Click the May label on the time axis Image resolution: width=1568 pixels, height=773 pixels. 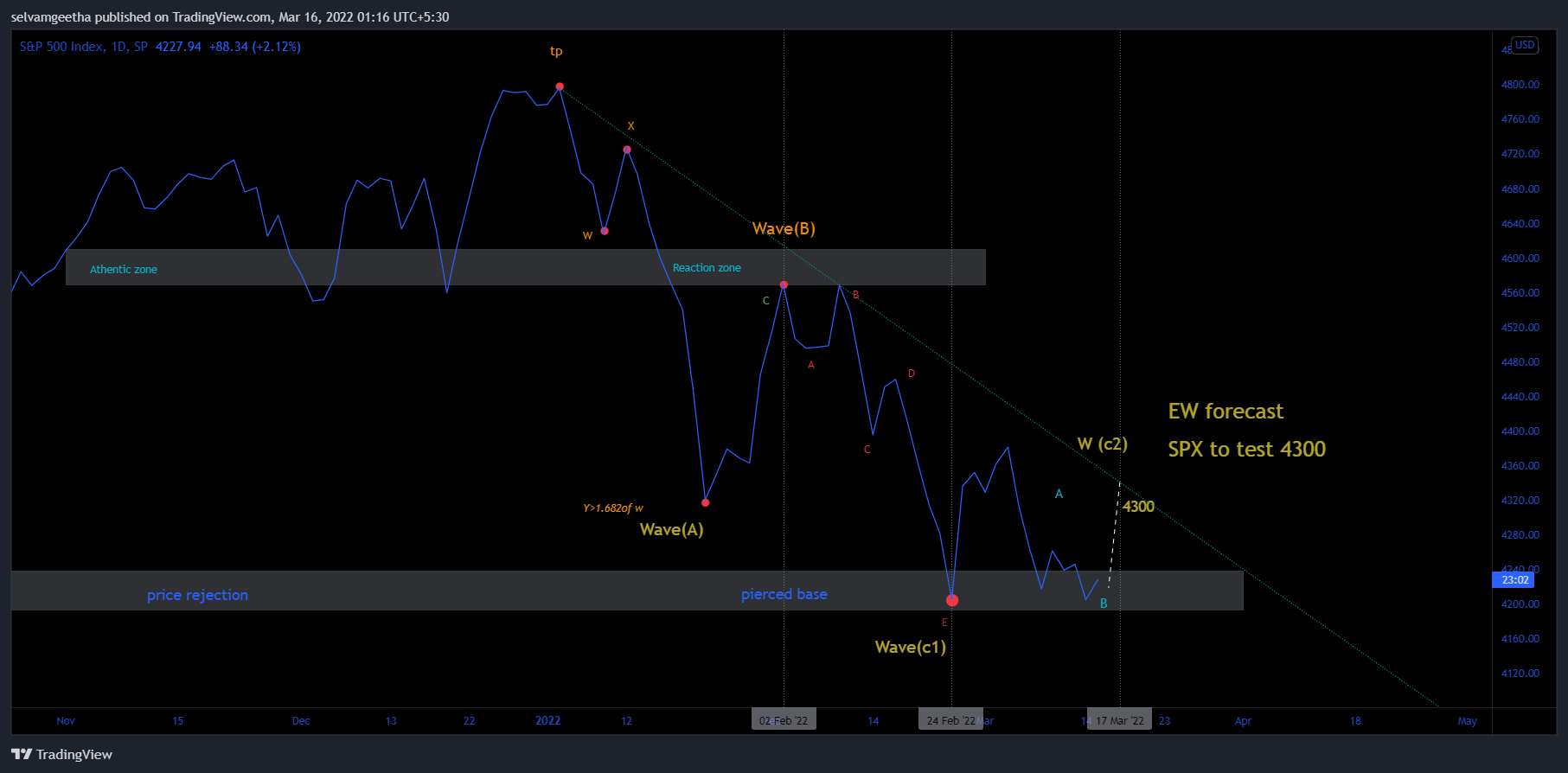click(1468, 721)
